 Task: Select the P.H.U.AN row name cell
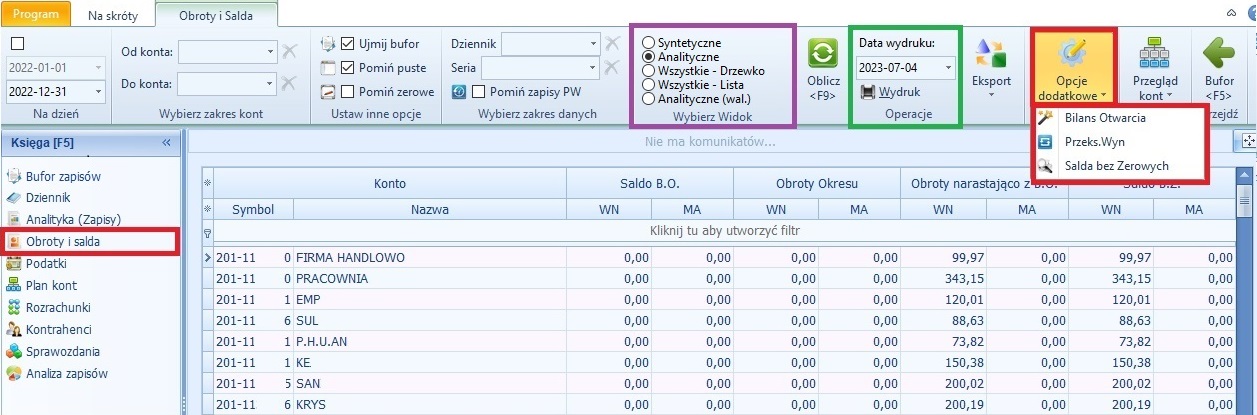(430, 340)
